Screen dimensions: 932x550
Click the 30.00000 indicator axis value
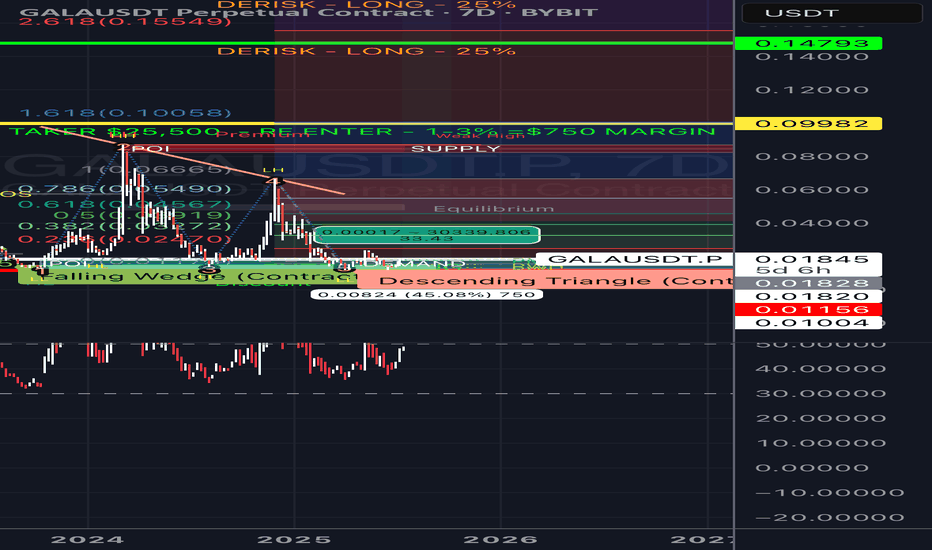821,394
